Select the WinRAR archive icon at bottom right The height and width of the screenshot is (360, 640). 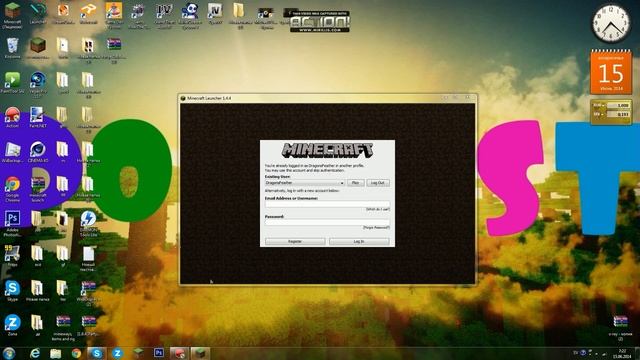(620, 327)
